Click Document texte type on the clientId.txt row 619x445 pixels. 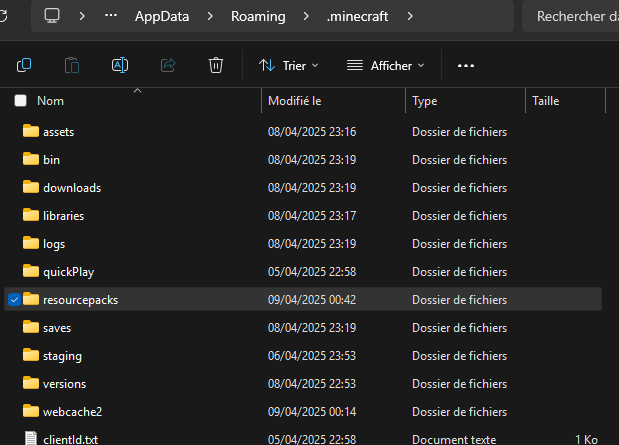(x=454, y=439)
